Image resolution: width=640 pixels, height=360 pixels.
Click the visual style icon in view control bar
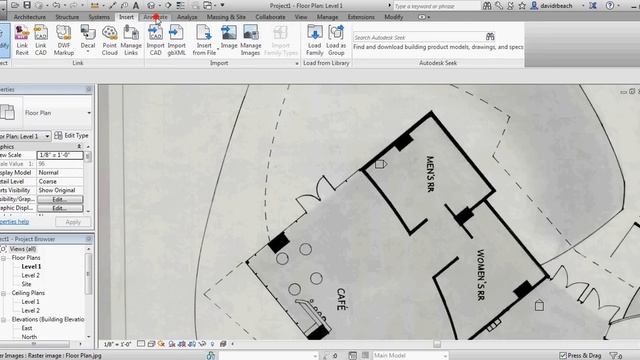tap(151, 344)
